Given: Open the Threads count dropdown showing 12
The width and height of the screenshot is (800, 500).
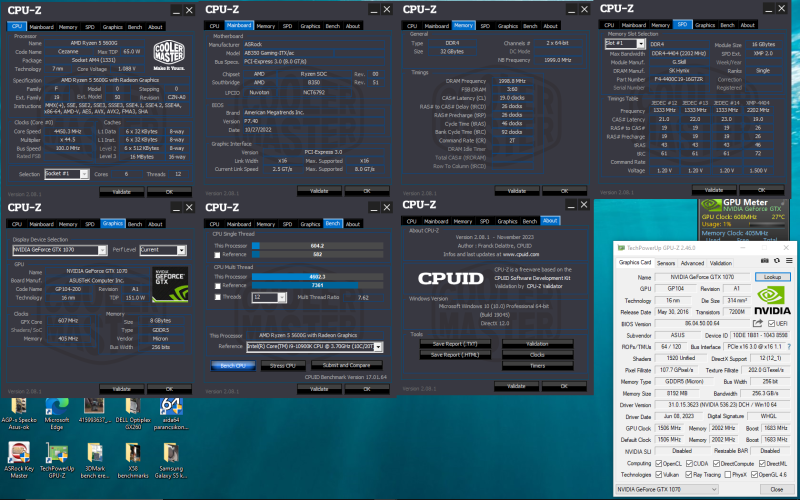Looking at the screenshot, I should 269,297.
